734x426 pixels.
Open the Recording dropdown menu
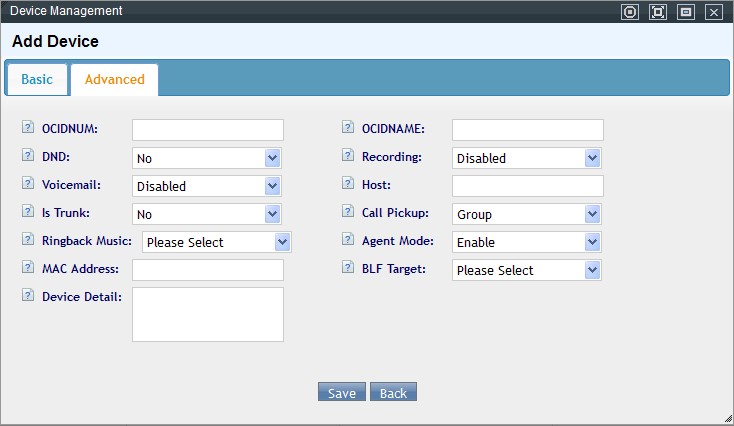click(527, 158)
